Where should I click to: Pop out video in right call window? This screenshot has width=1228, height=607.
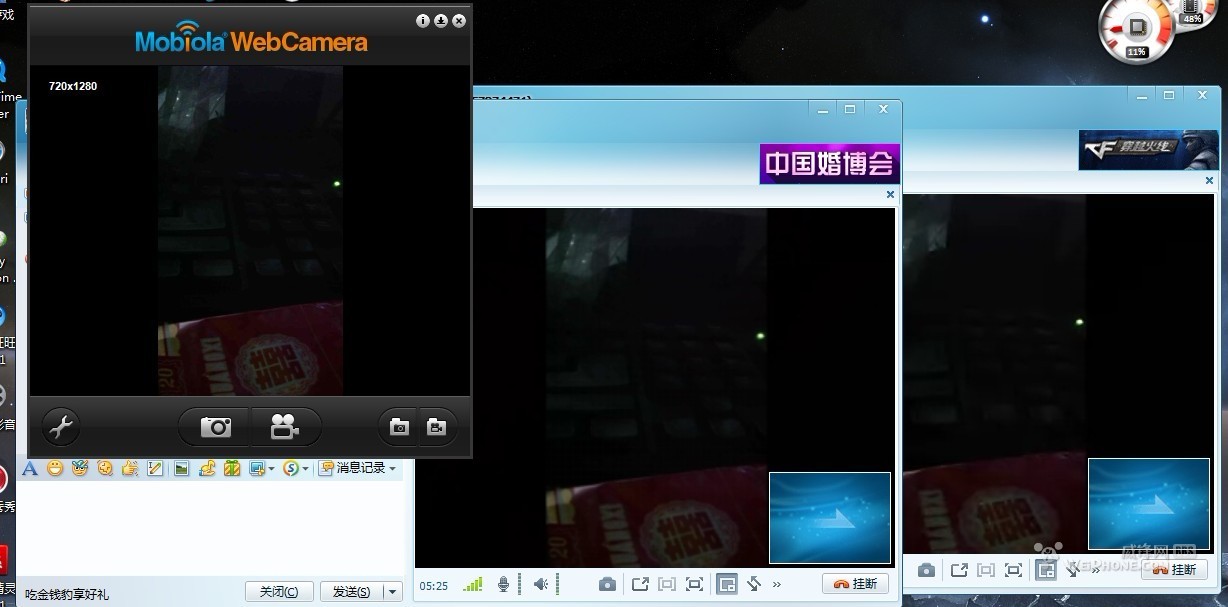(959, 570)
